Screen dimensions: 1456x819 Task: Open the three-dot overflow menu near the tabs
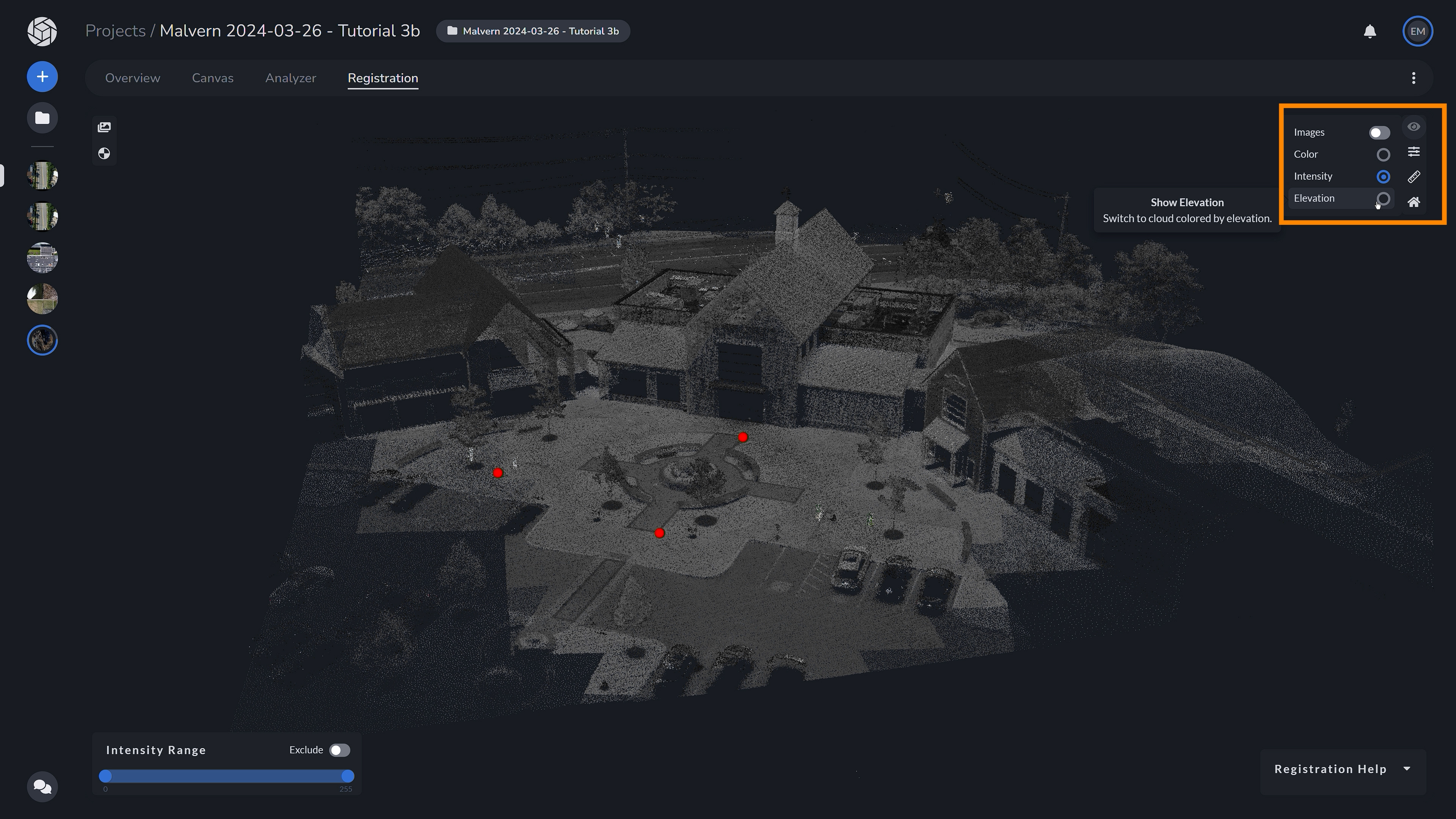pos(1414,77)
